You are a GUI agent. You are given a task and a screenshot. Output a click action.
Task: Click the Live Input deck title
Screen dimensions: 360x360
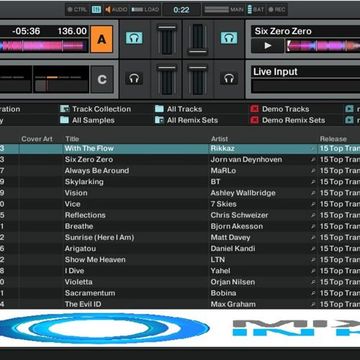point(275,72)
